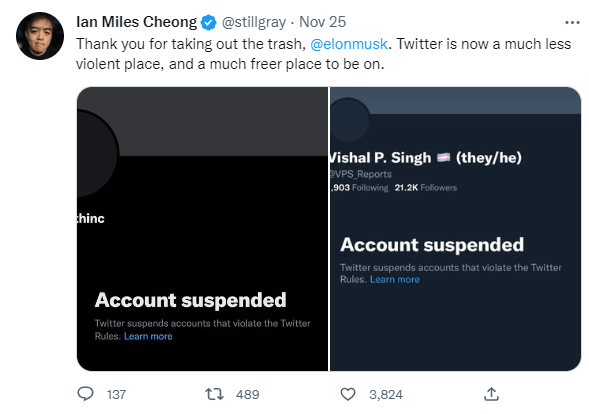Screen dimensions: 589x414
Task: Click the 137 replies count
Action: [116, 394]
